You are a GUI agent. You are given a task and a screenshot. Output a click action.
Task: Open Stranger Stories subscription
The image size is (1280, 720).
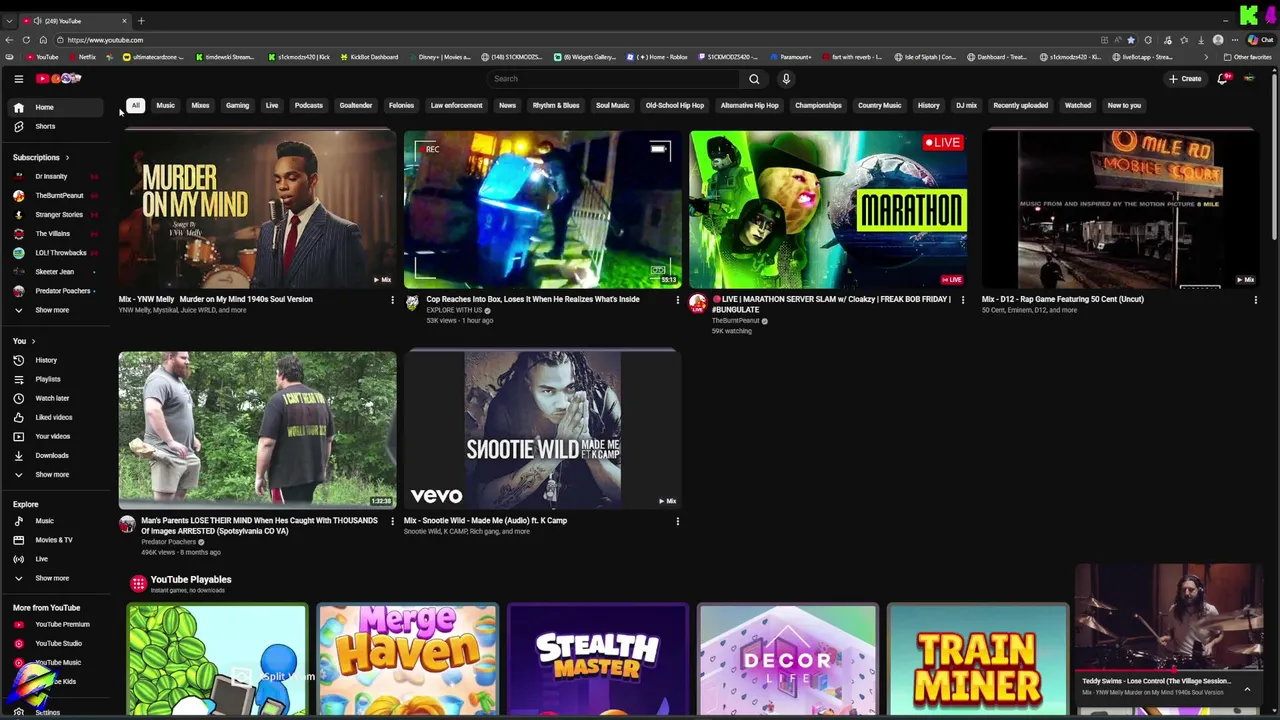[56, 214]
